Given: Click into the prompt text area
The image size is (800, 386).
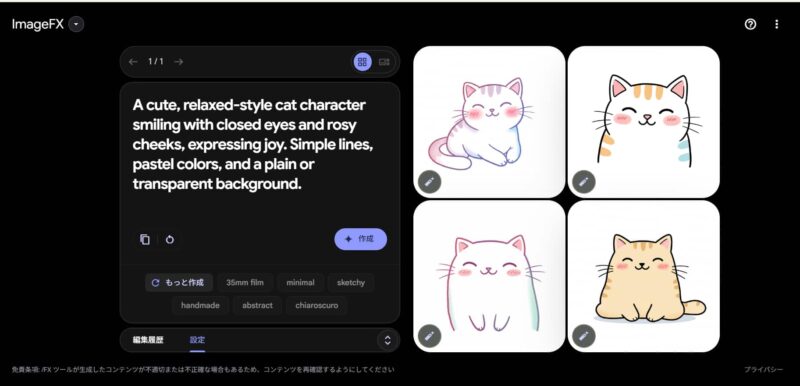Looking at the screenshot, I should [254, 144].
